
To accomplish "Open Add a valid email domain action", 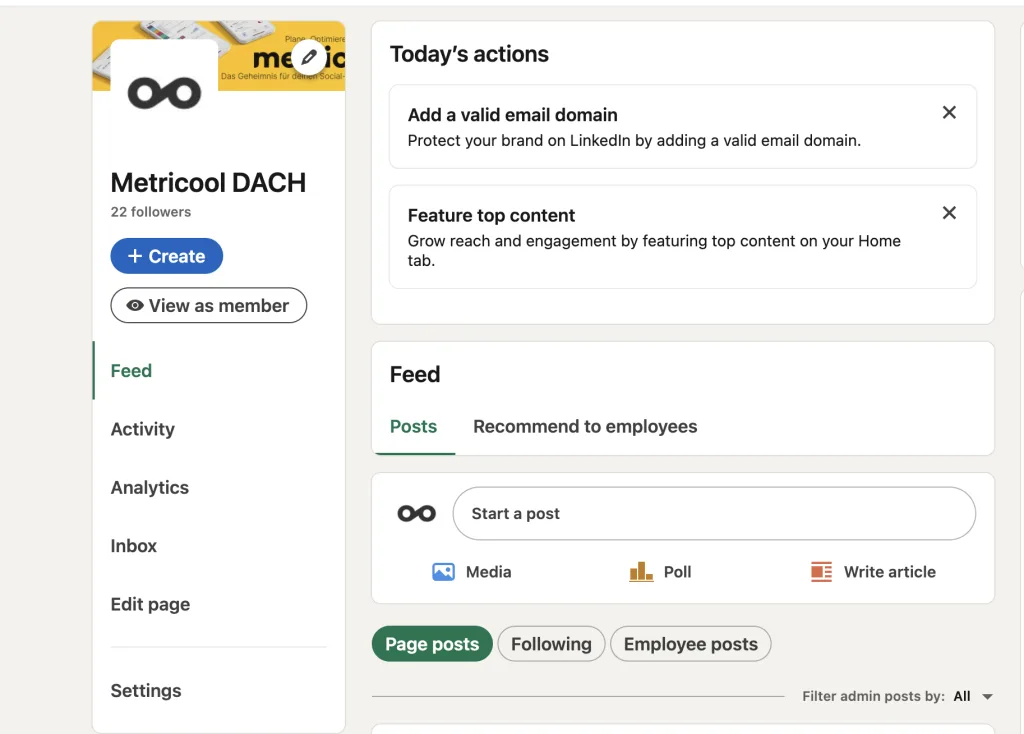I will tap(683, 127).
